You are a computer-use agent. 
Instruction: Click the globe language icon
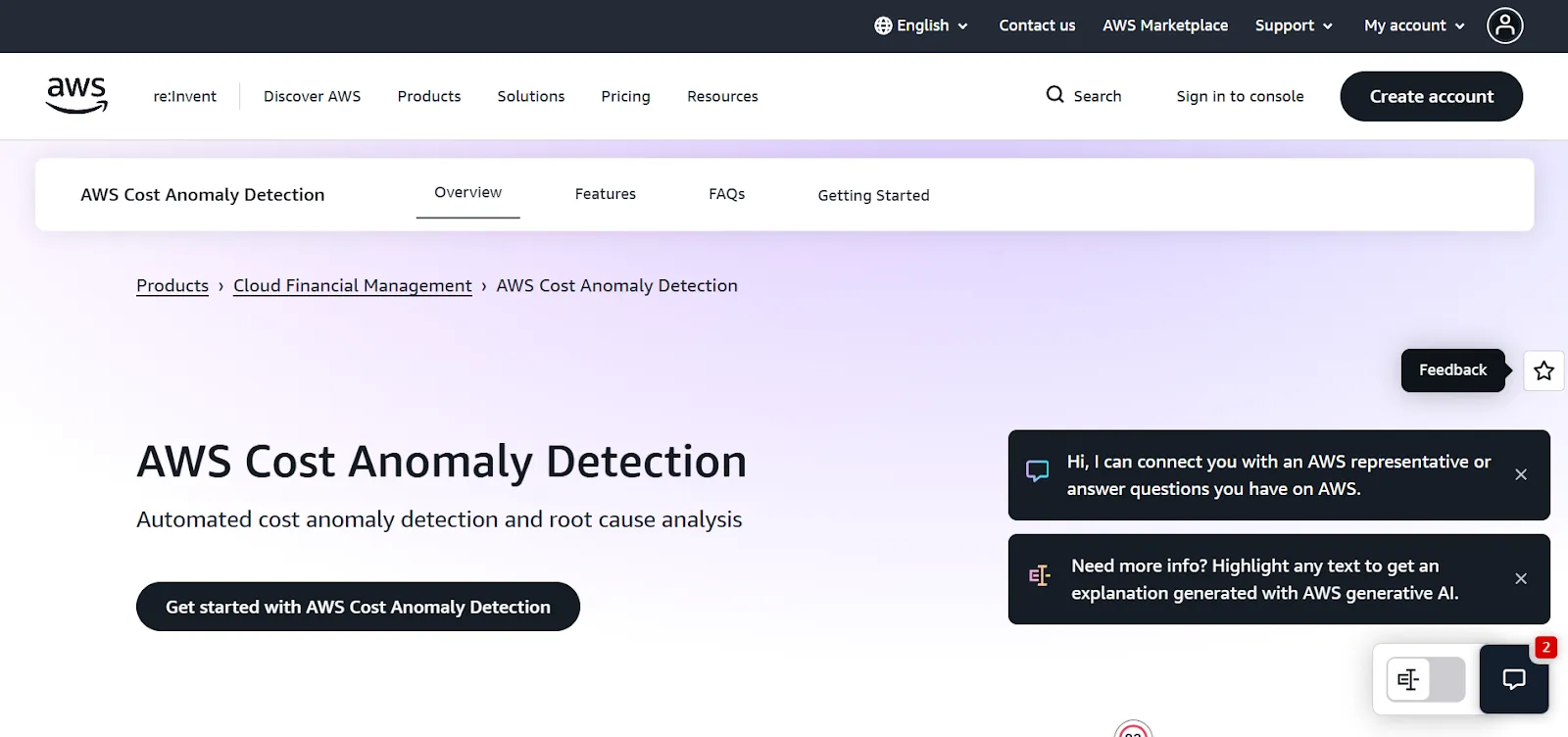coord(883,25)
